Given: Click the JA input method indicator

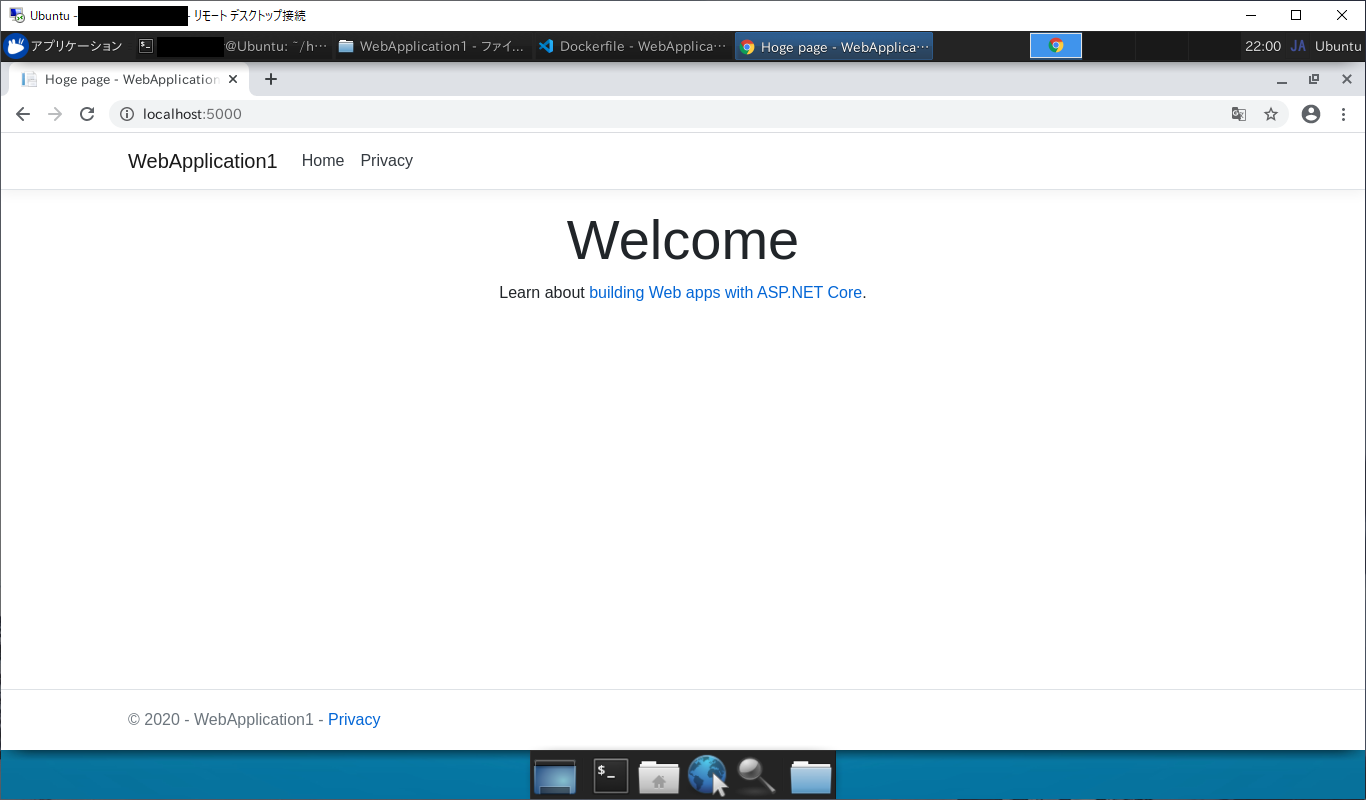Looking at the screenshot, I should [1298, 45].
